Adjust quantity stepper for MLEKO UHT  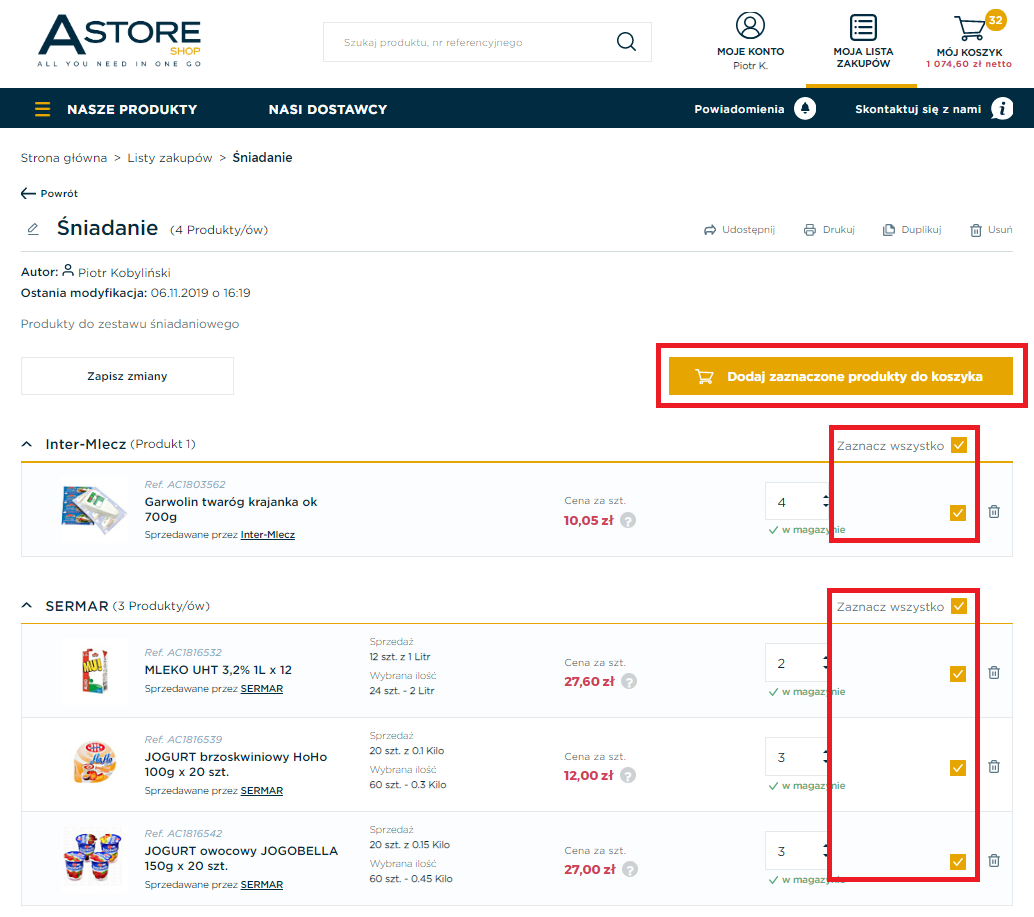[825, 663]
